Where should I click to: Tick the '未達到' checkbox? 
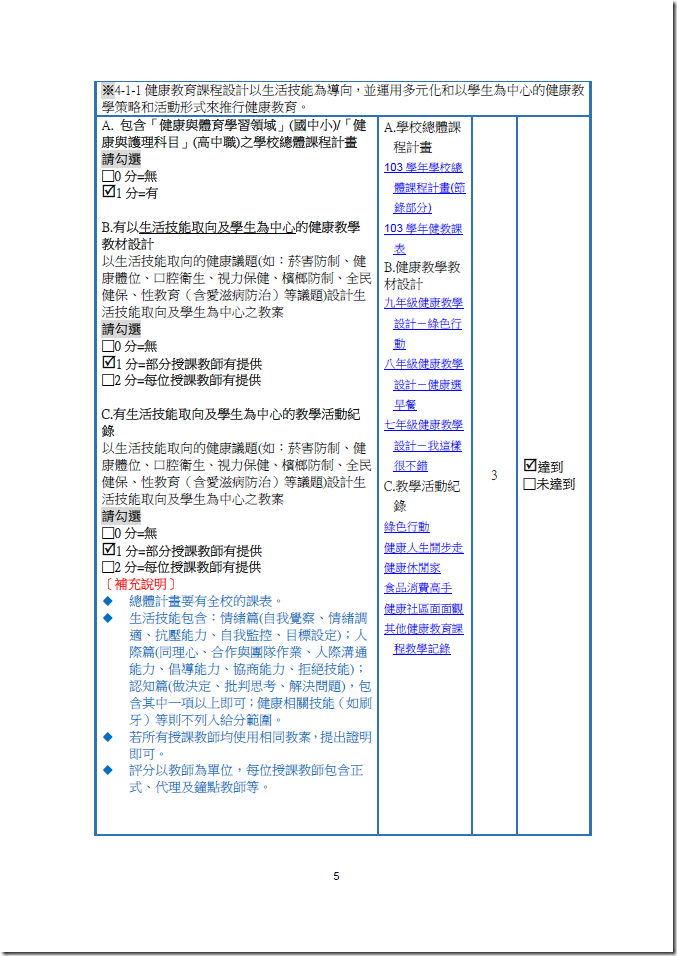(x=529, y=484)
